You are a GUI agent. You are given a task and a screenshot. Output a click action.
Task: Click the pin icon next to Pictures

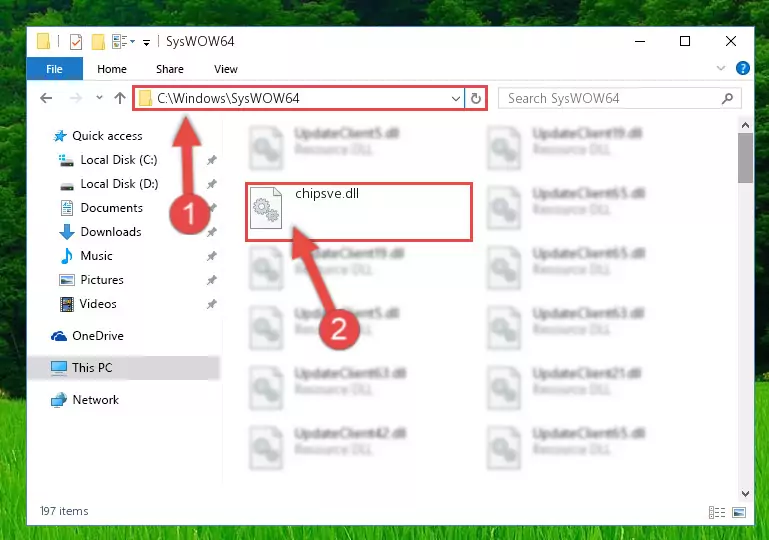pos(211,280)
